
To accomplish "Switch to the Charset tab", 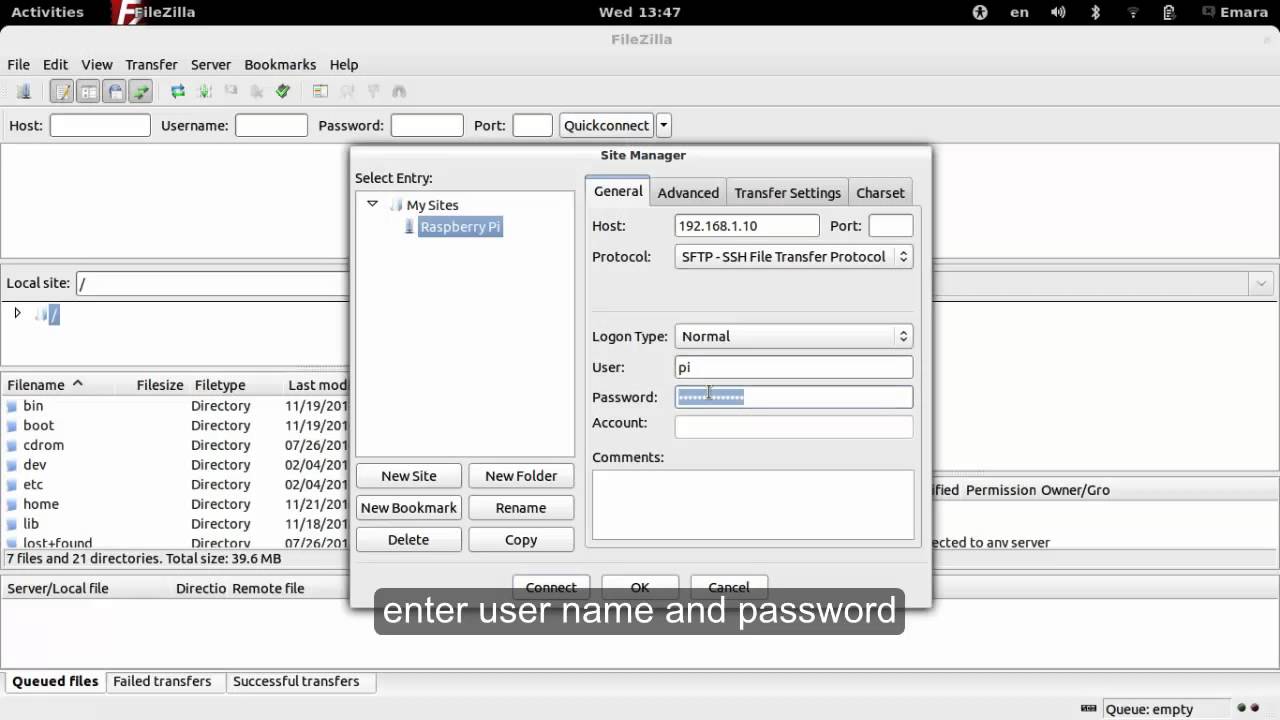I will point(880,193).
